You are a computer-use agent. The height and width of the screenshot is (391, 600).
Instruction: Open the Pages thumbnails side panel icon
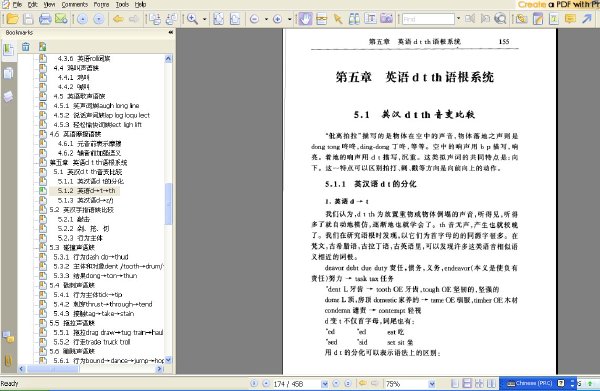[8, 73]
